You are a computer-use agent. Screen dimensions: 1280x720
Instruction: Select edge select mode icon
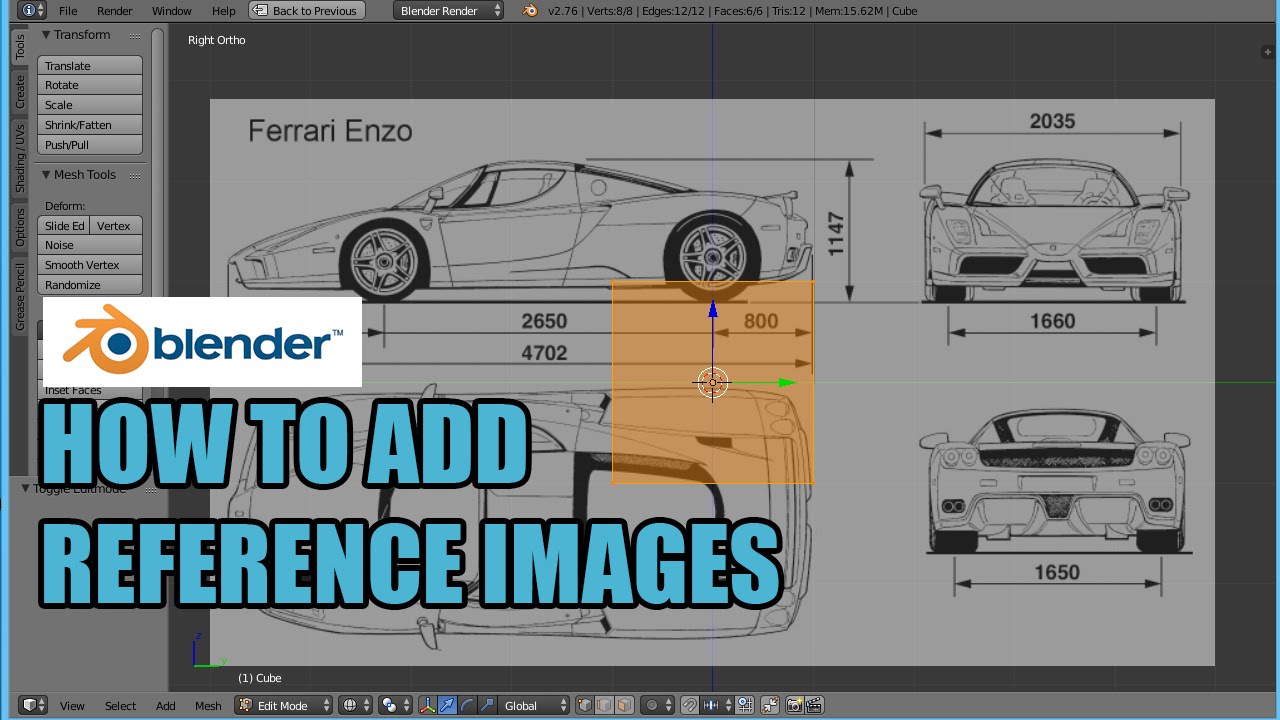pos(605,705)
